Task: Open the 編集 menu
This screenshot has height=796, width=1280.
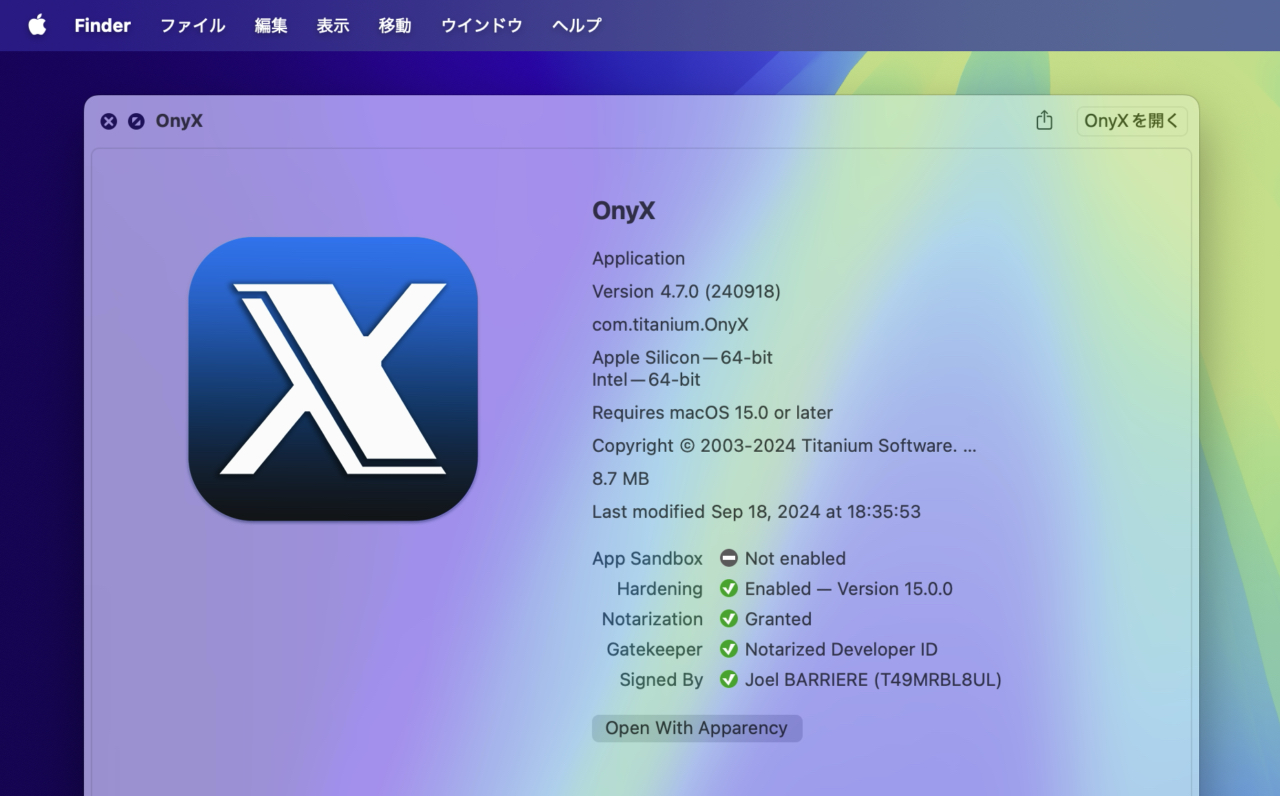Action: (x=271, y=25)
